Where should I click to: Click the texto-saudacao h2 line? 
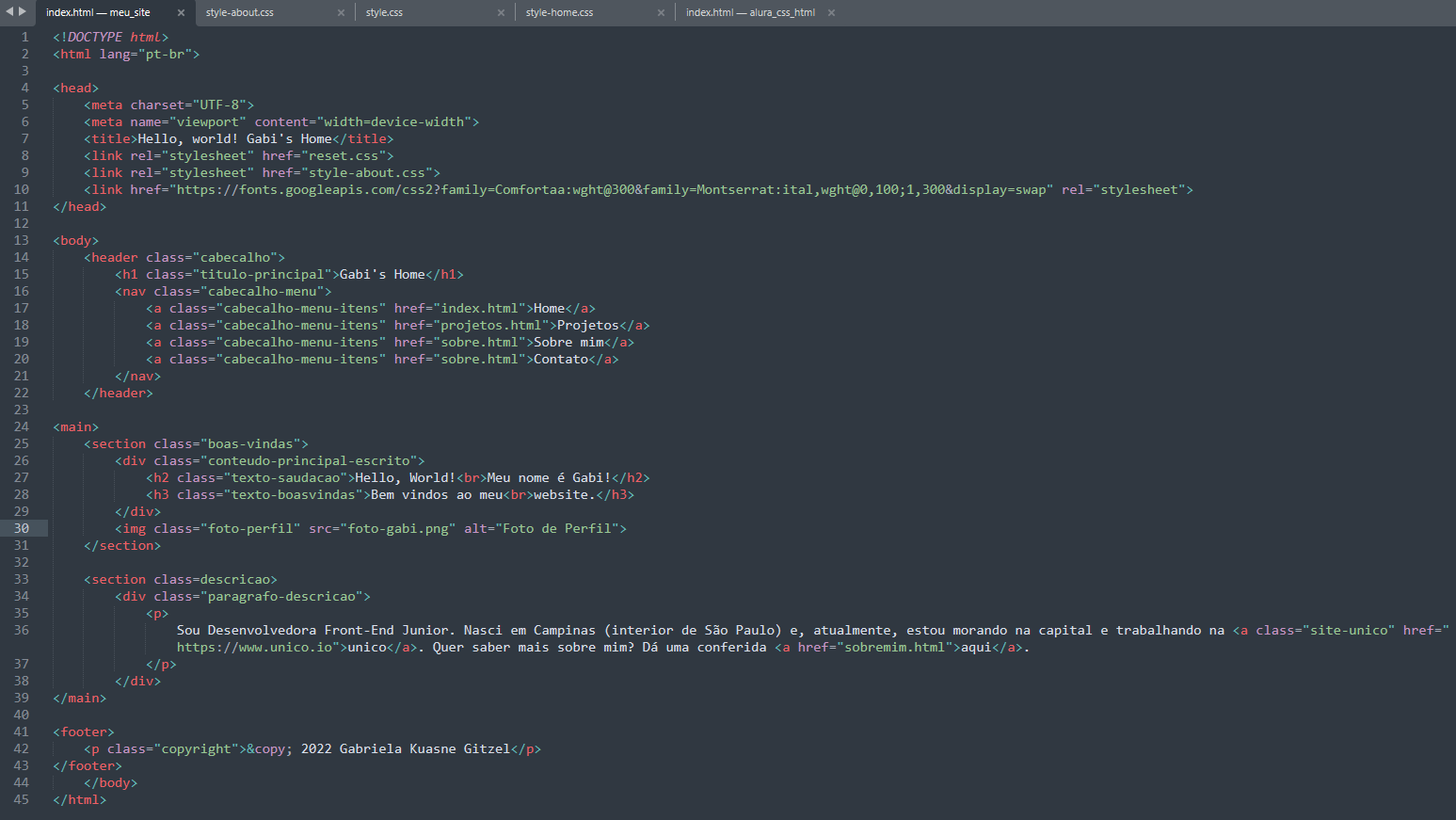click(398, 477)
